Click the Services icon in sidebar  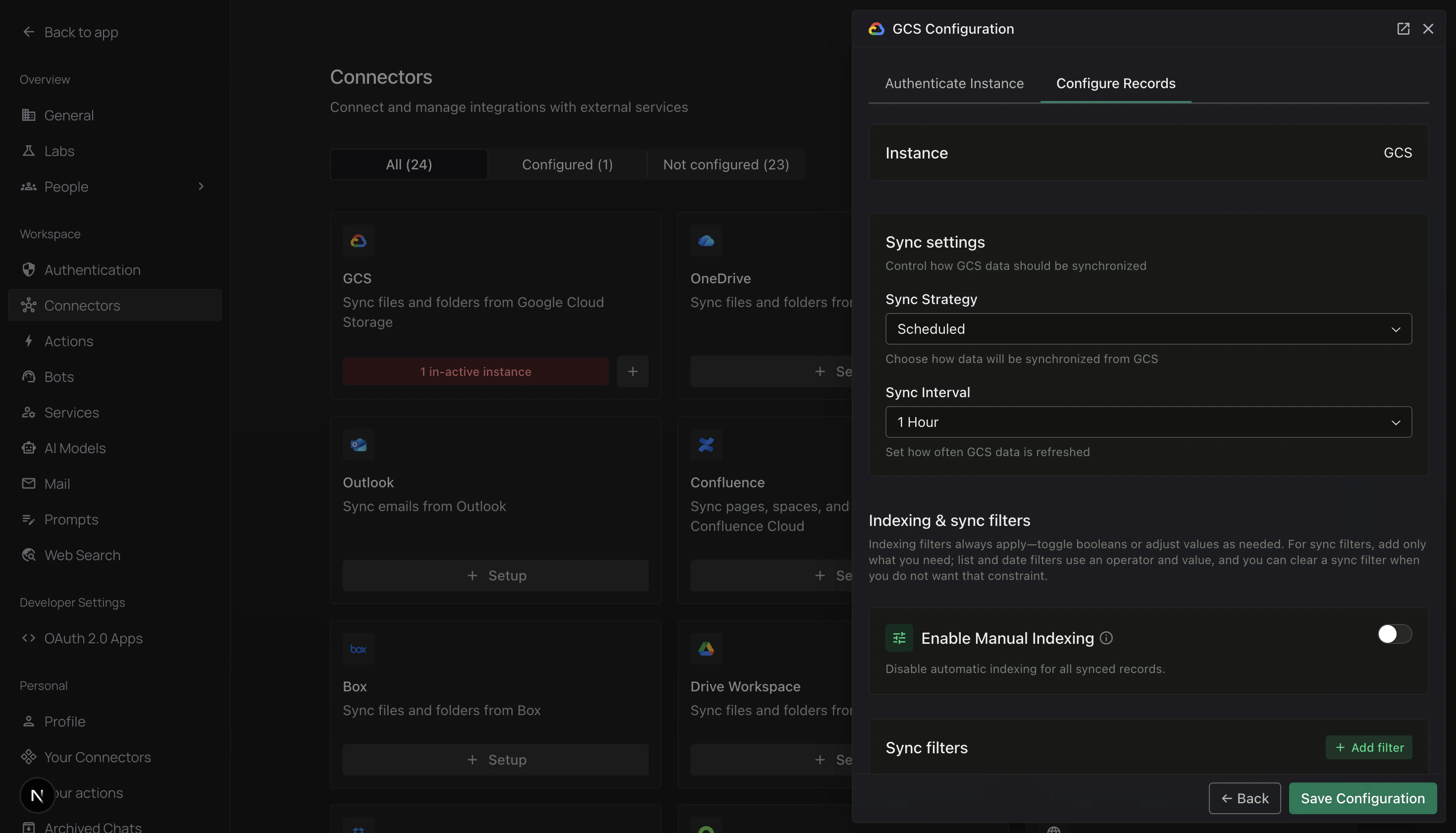(29, 412)
